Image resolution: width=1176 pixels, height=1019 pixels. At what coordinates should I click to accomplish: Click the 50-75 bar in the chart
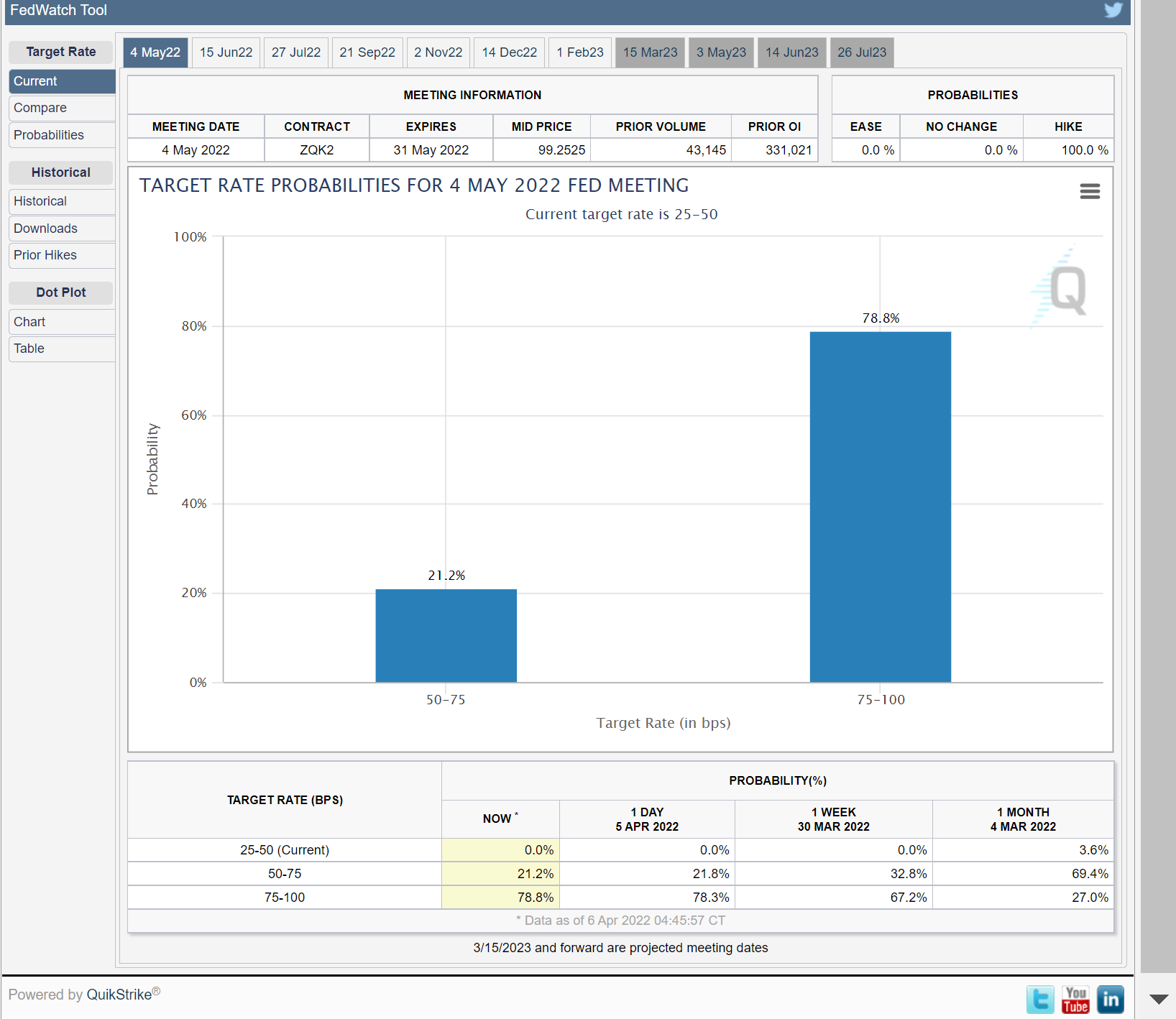pyautogui.click(x=446, y=635)
